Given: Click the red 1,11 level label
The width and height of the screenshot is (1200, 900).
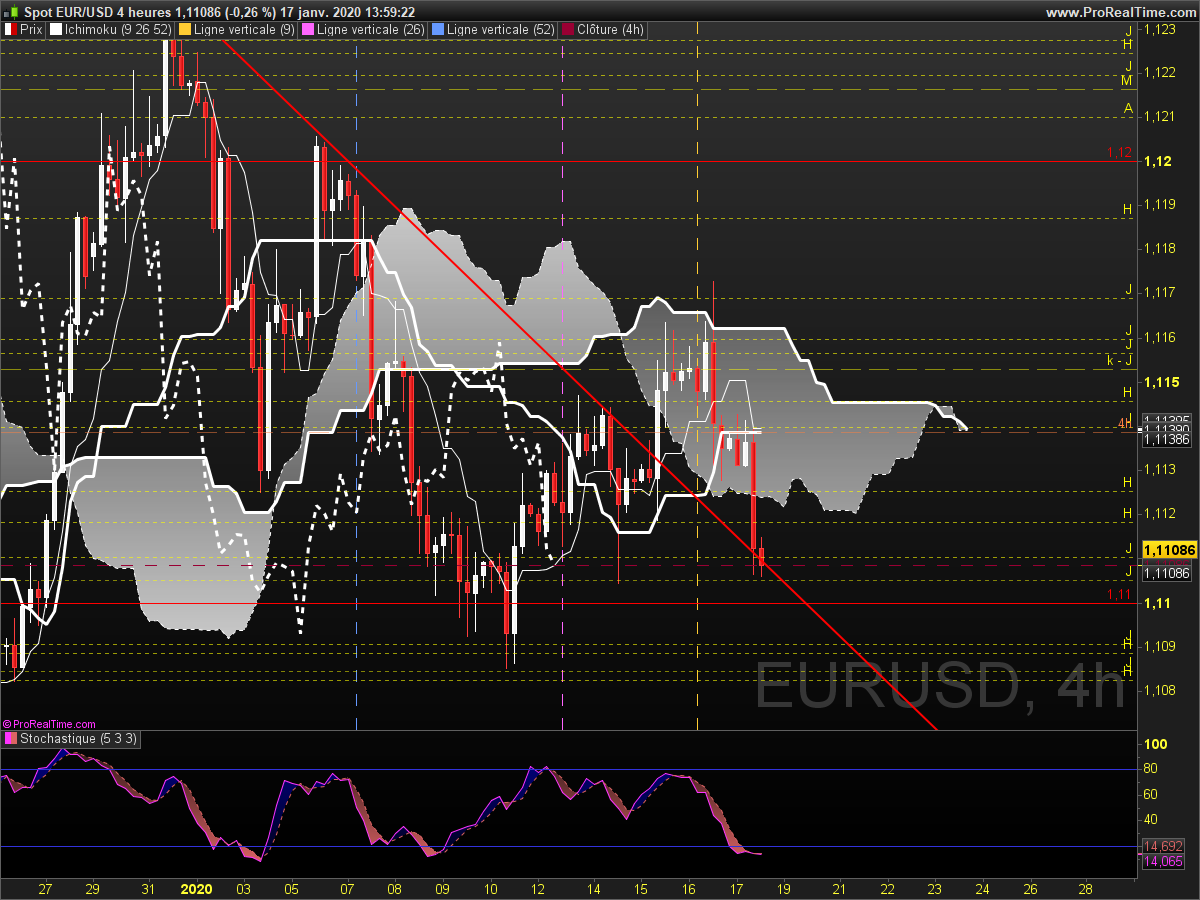Looking at the screenshot, I should coord(1120,595).
